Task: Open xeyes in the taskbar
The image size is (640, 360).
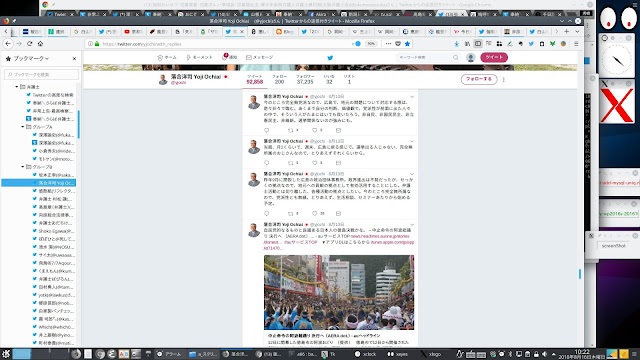Action: tap(398, 354)
